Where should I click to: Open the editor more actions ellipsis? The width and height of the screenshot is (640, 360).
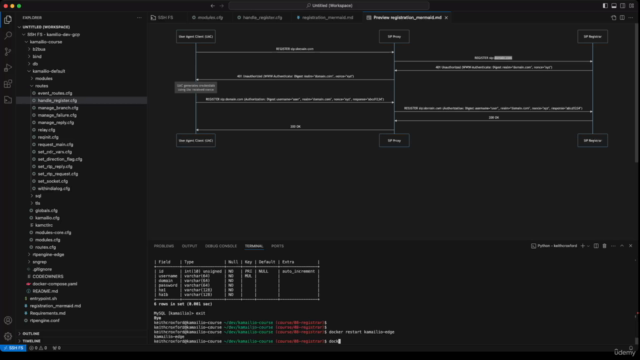click(x=631, y=18)
